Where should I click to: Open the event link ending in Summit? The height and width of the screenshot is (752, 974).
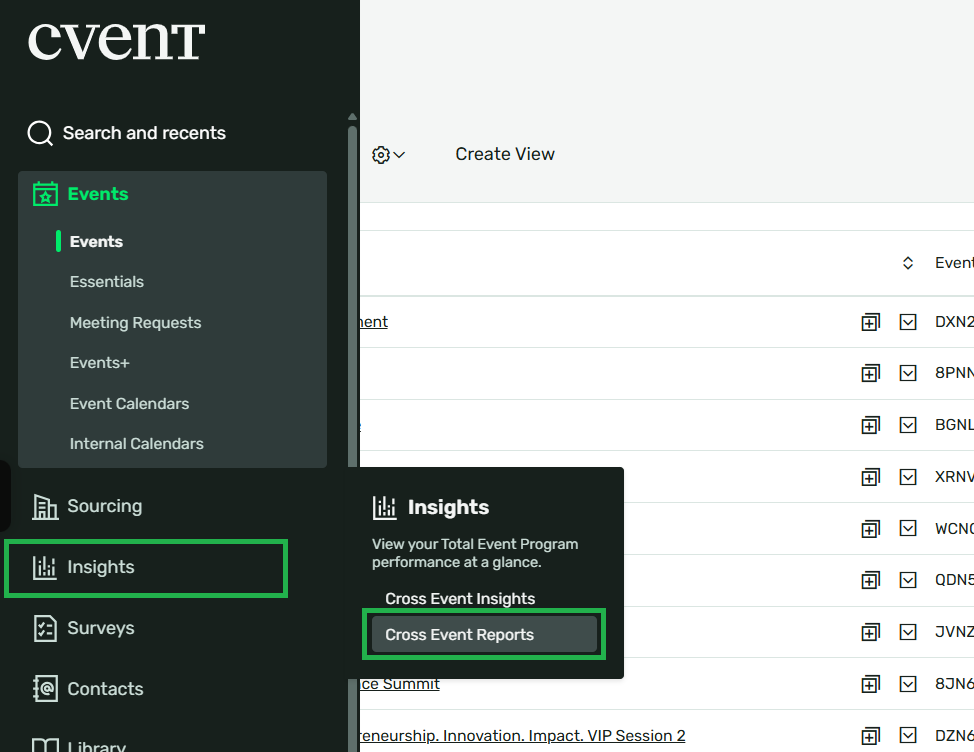[399, 684]
